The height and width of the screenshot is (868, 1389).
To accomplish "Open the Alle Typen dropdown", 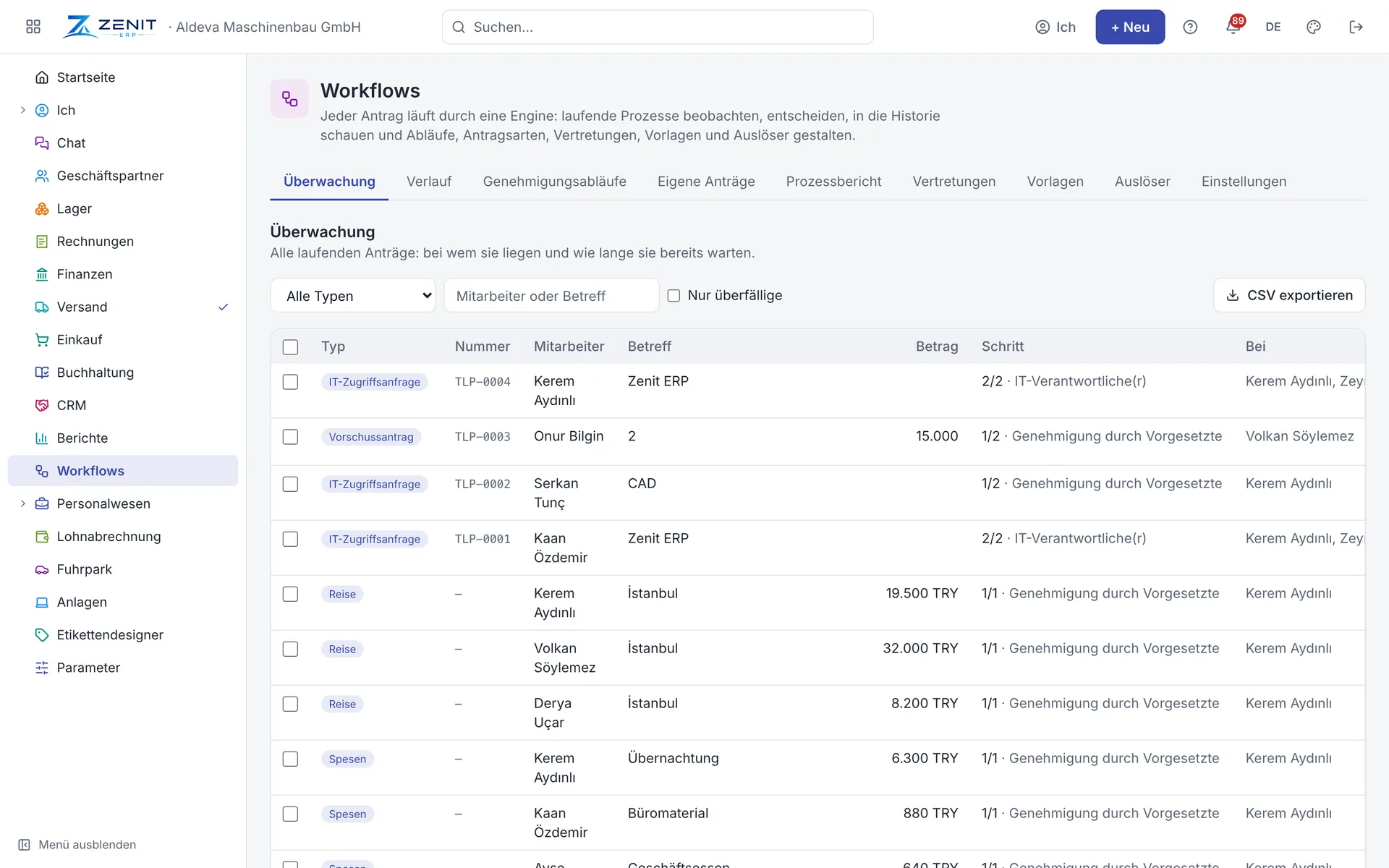I will point(353,295).
